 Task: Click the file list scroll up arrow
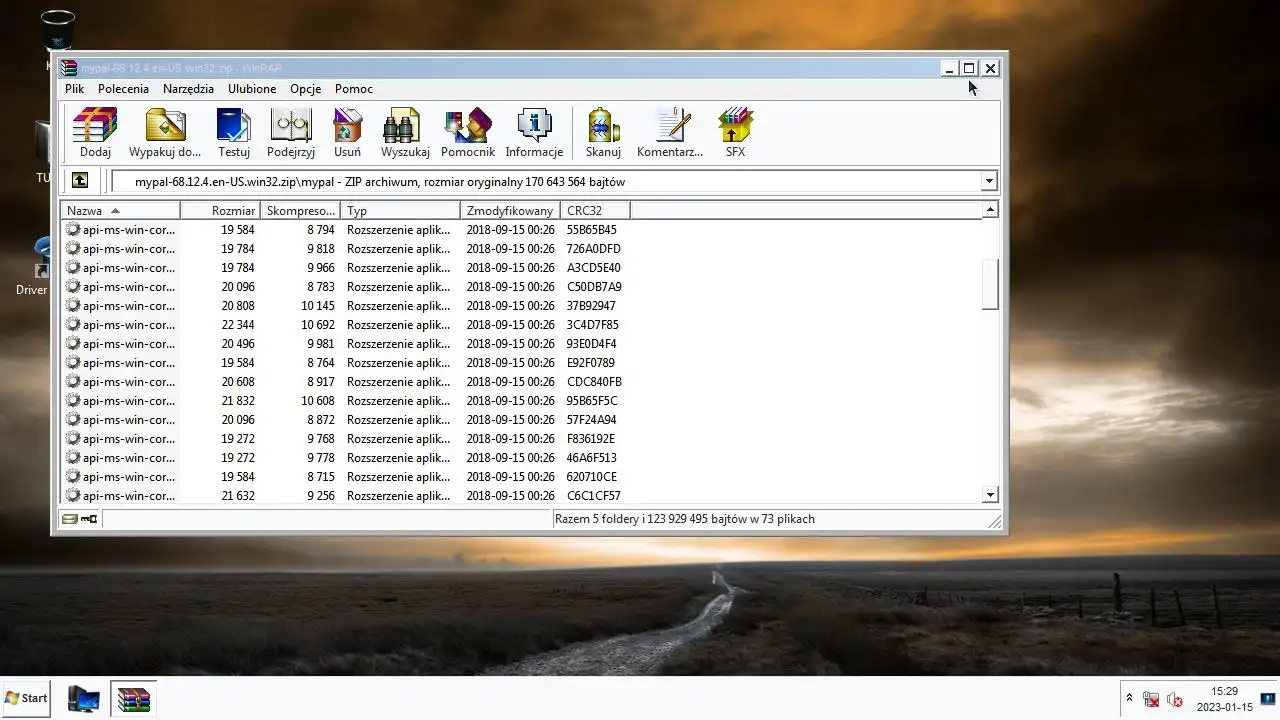tap(990, 210)
